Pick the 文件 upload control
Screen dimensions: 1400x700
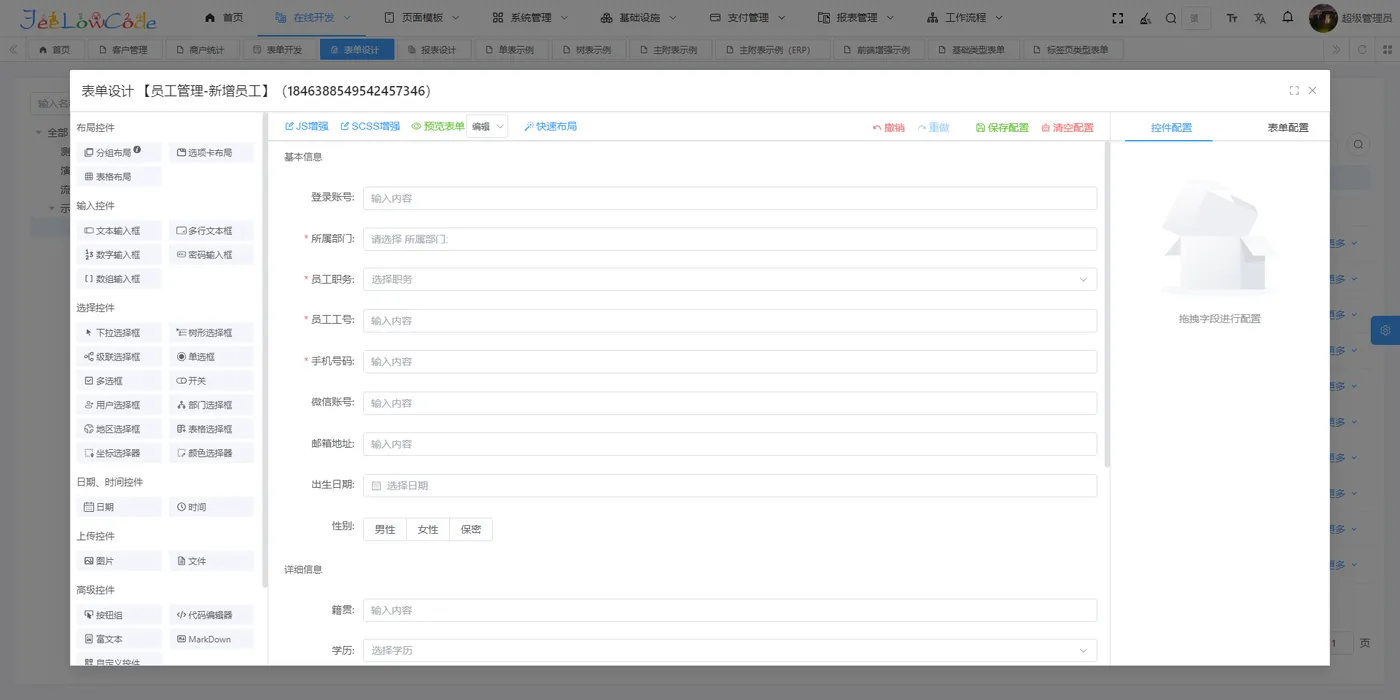(210, 561)
